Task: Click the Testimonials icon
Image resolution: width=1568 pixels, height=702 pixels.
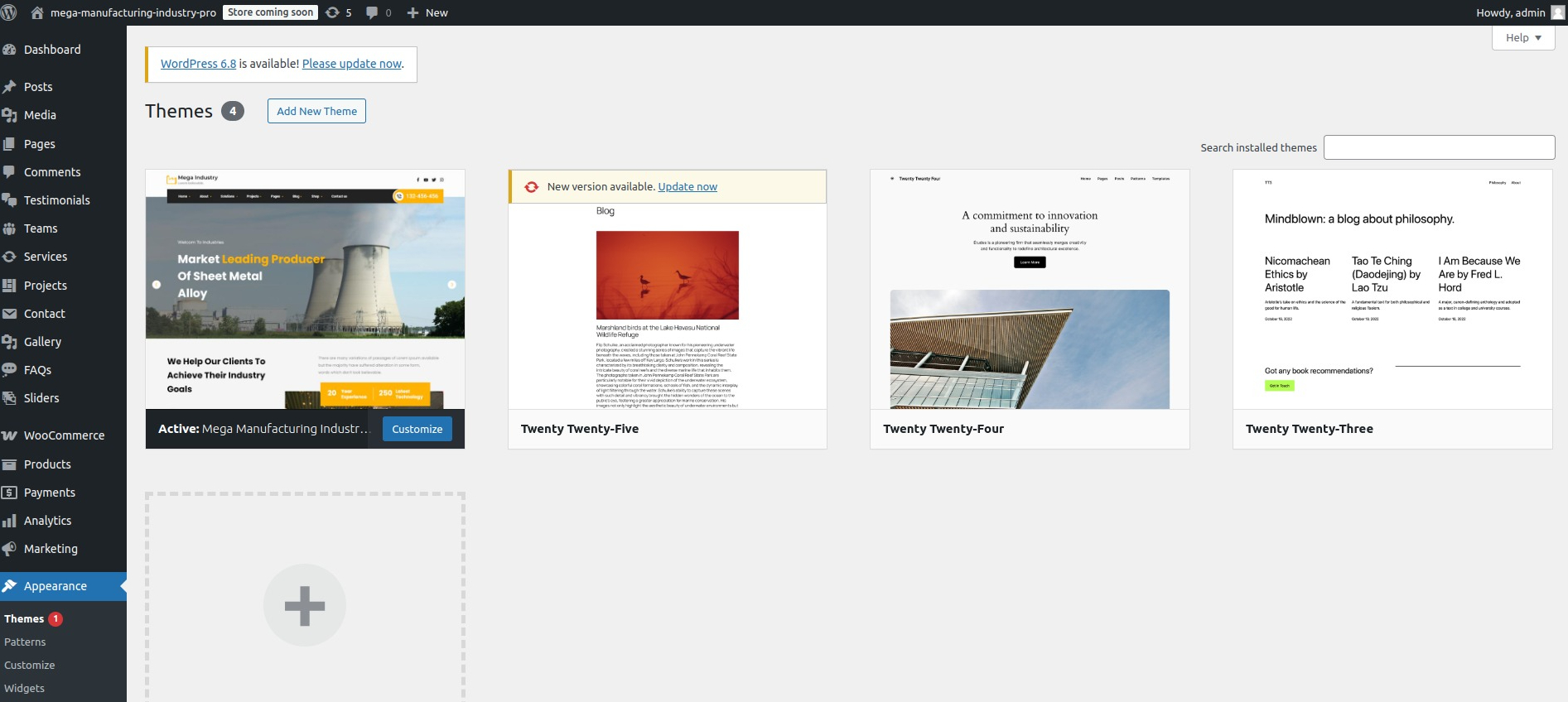Action: 10,200
